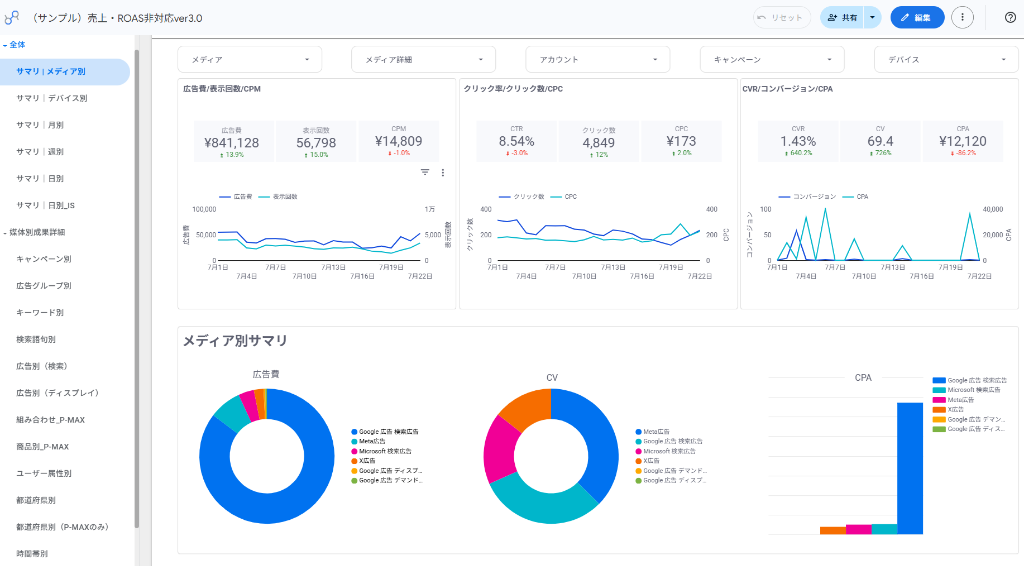Click the CPC ¥173 scorecard
The image size is (1024, 566).
tap(681, 141)
